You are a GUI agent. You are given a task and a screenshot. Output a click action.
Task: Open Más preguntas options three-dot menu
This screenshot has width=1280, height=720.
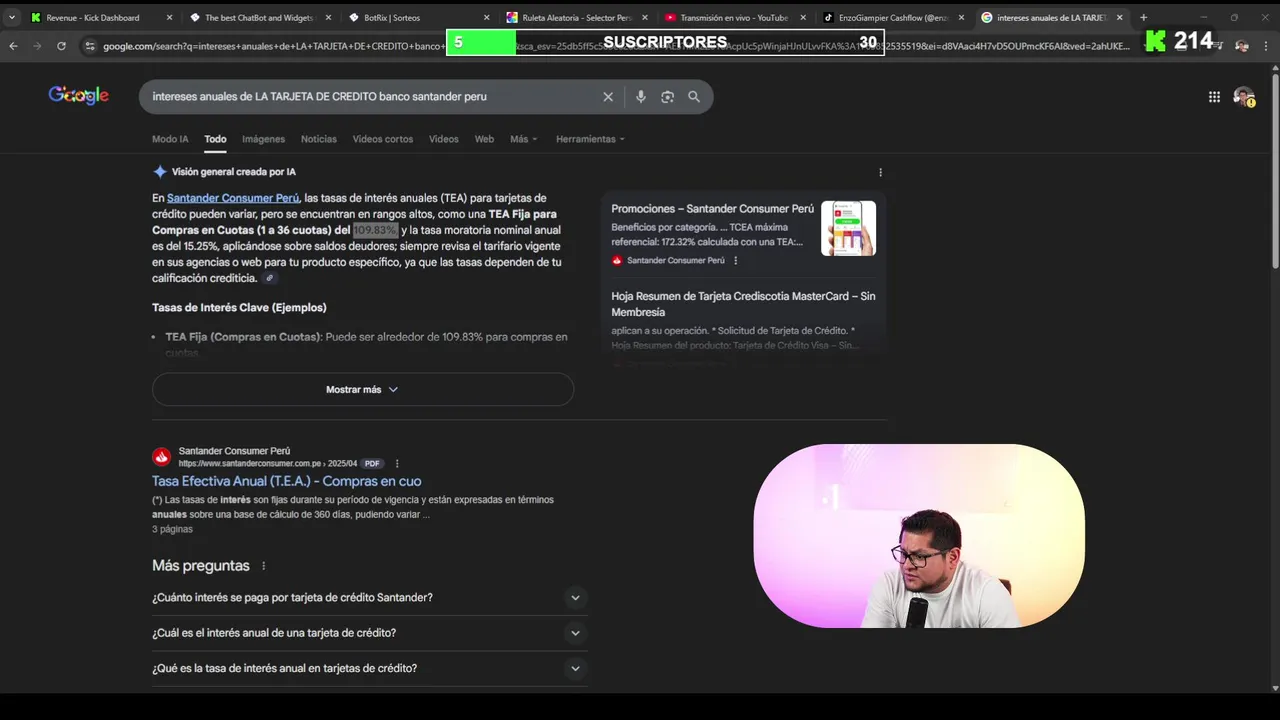264,566
